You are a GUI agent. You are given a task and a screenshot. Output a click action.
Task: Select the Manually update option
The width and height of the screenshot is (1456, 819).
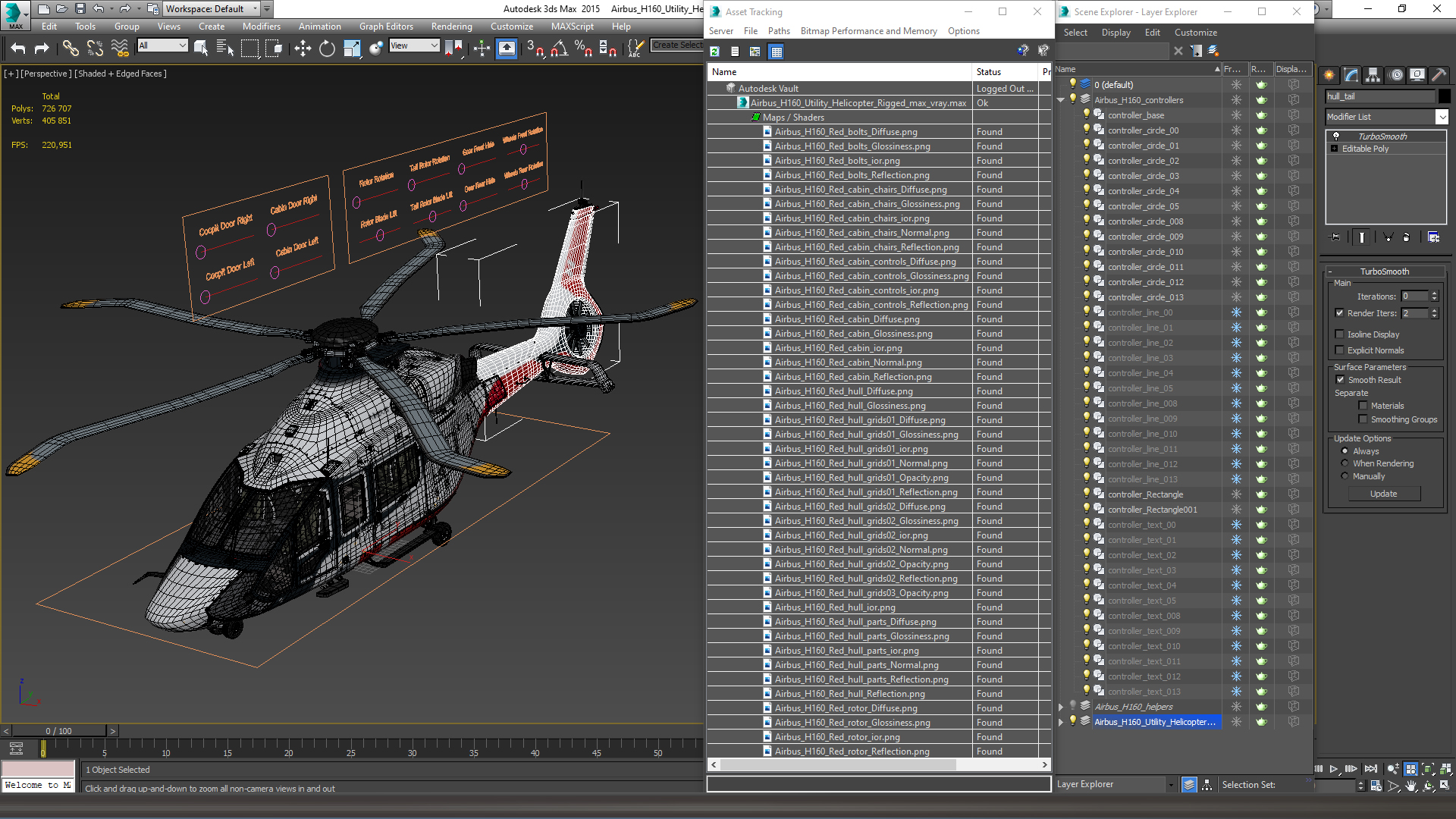click(x=1345, y=476)
